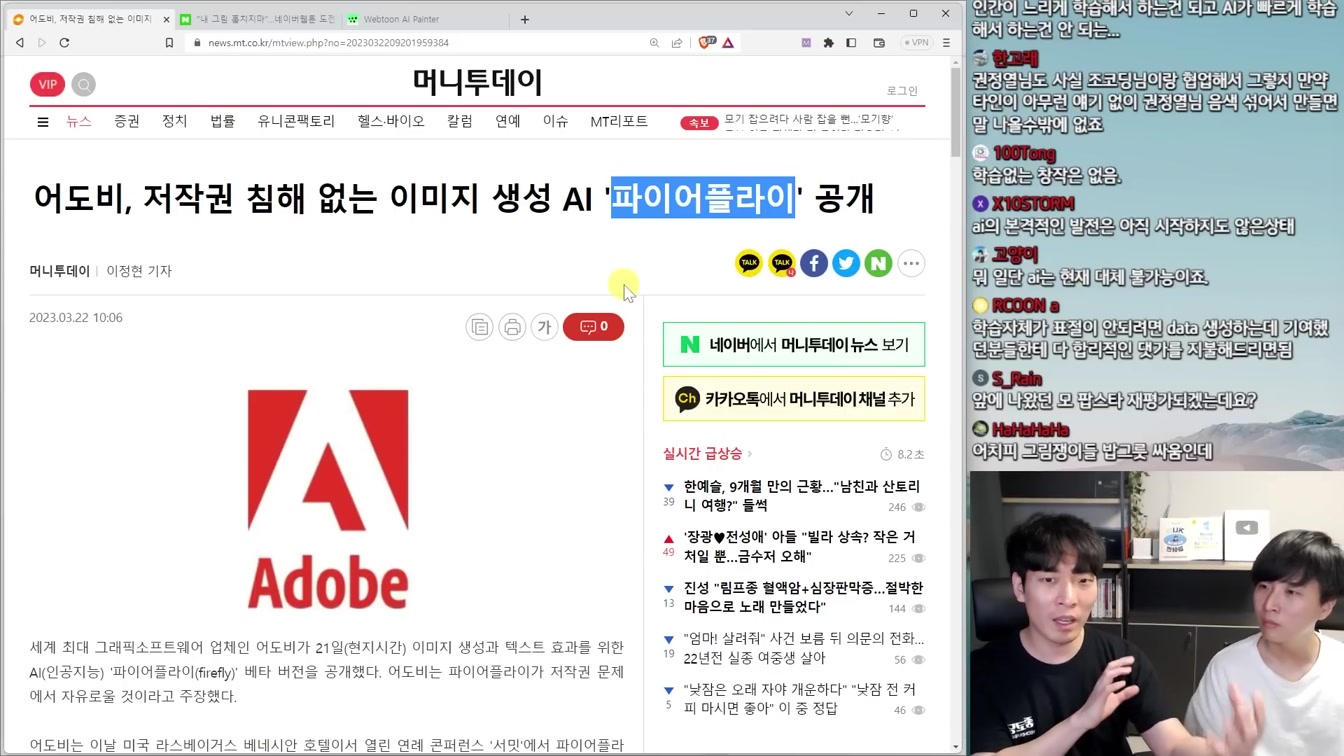Open a new browser tab
The height and width of the screenshot is (756, 1344).
click(x=525, y=19)
